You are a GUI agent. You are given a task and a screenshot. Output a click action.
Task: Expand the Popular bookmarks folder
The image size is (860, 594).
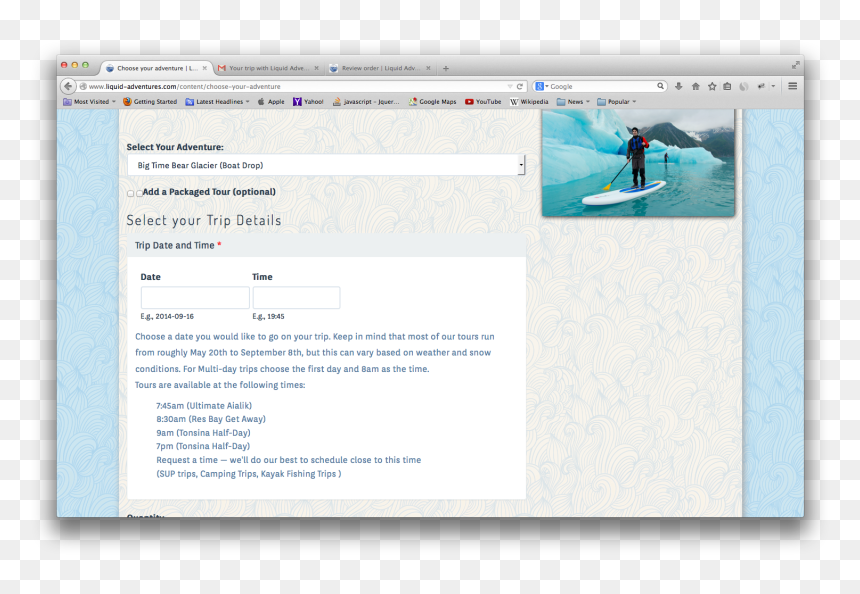click(x=616, y=101)
